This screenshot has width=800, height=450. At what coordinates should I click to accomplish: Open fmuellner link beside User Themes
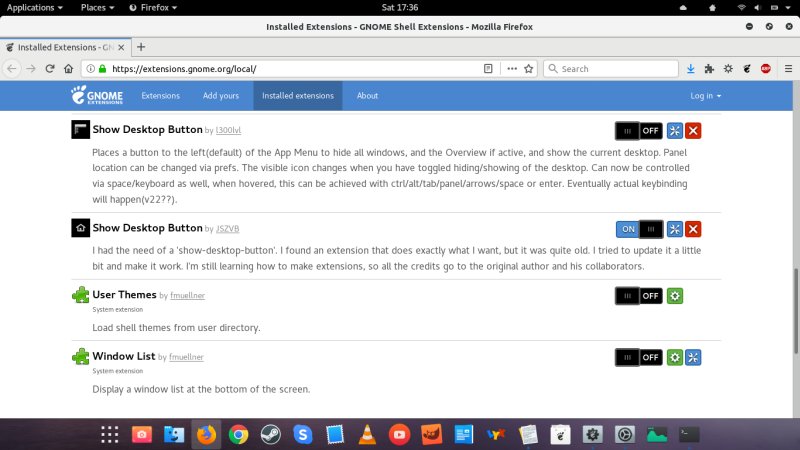pyautogui.click(x=187, y=295)
